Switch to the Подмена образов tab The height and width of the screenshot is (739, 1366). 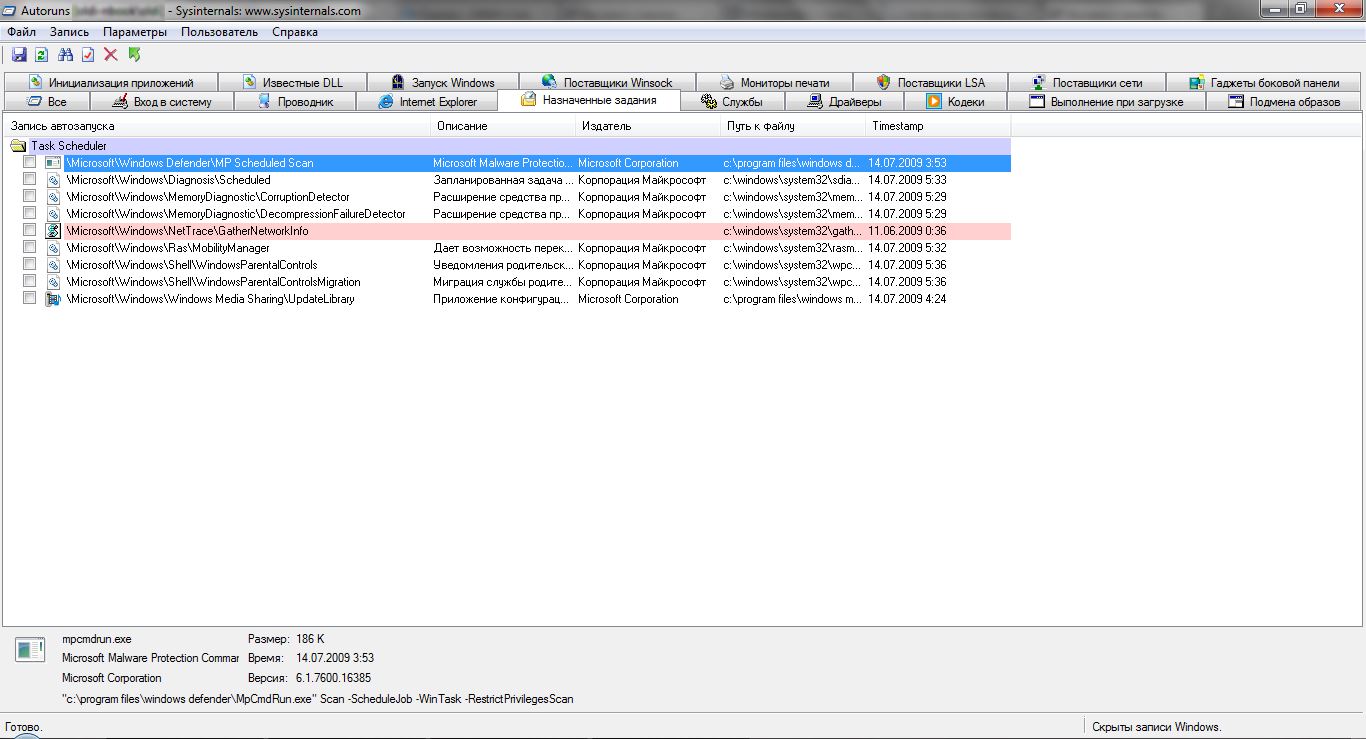coord(1285,101)
